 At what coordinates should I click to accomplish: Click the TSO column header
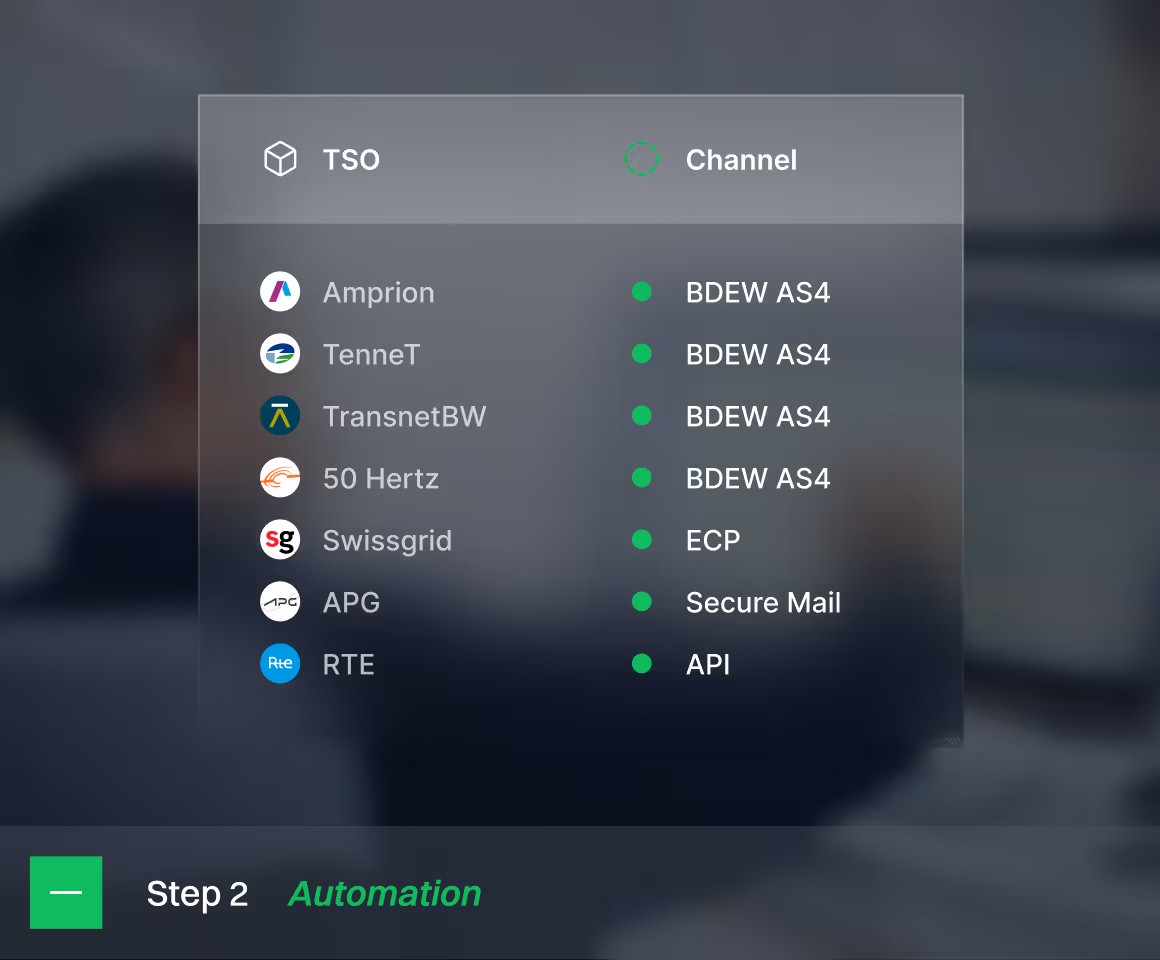pyautogui.click(x=351, y=159)
